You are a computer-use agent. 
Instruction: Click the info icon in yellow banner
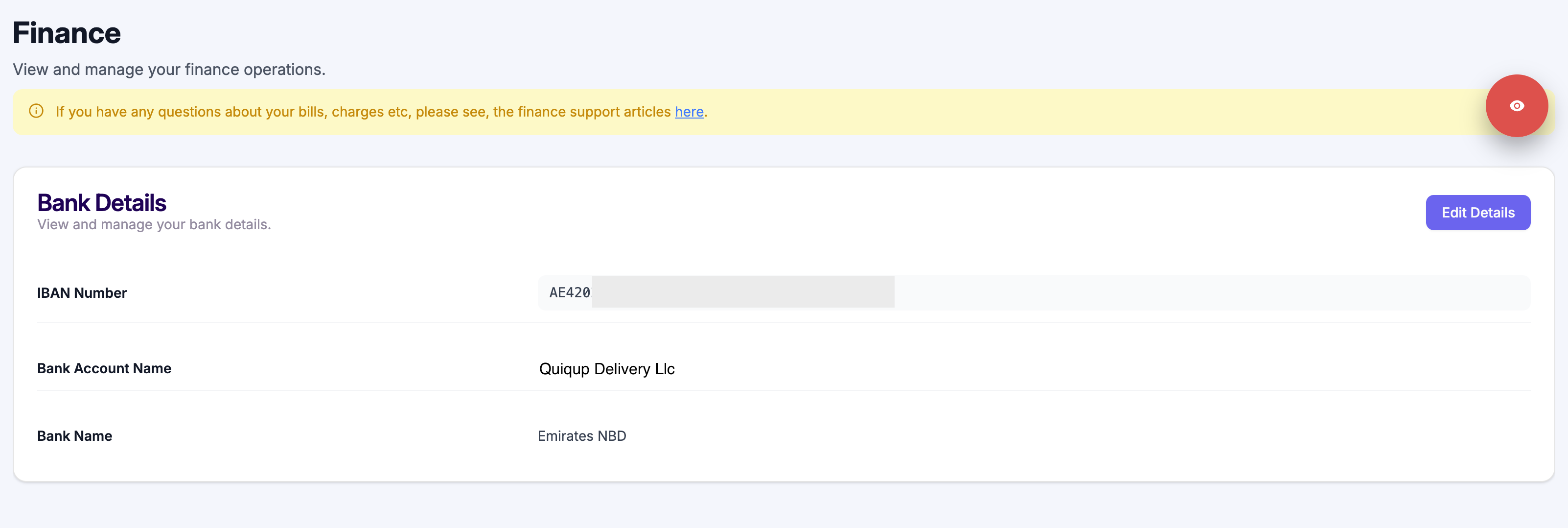pos(37,112)
